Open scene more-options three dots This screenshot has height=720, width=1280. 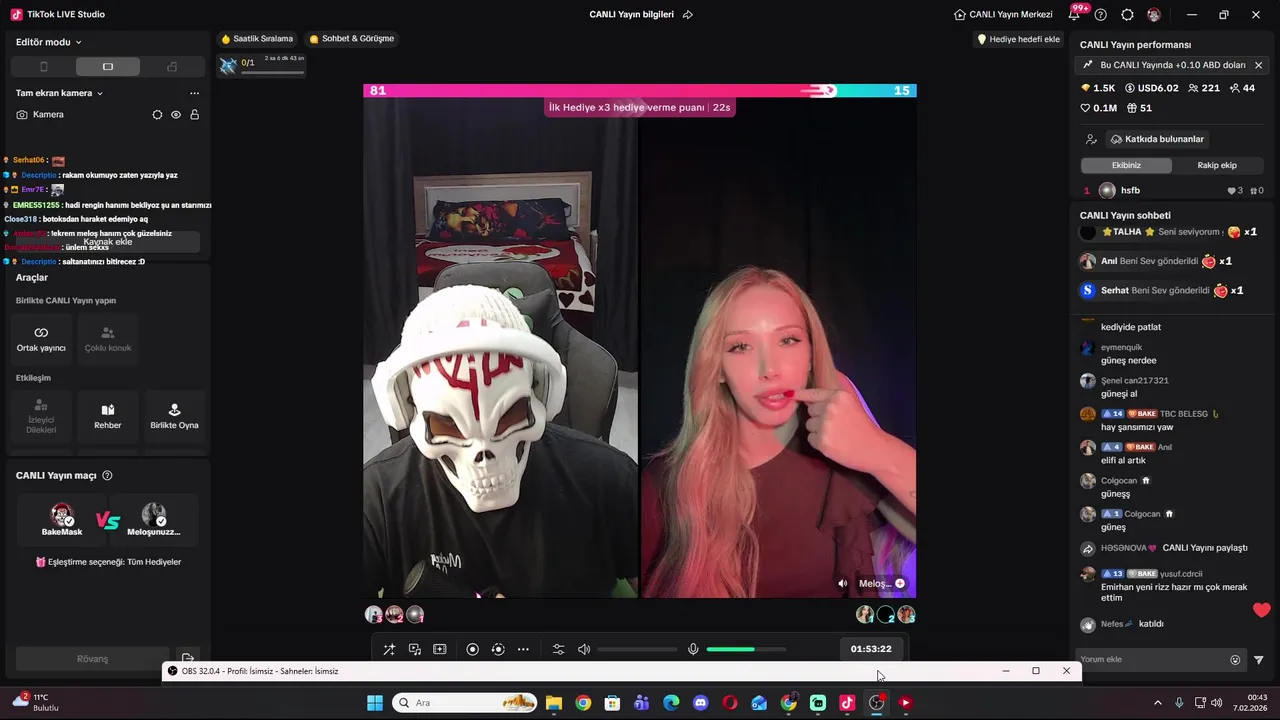tap(194, 93)
